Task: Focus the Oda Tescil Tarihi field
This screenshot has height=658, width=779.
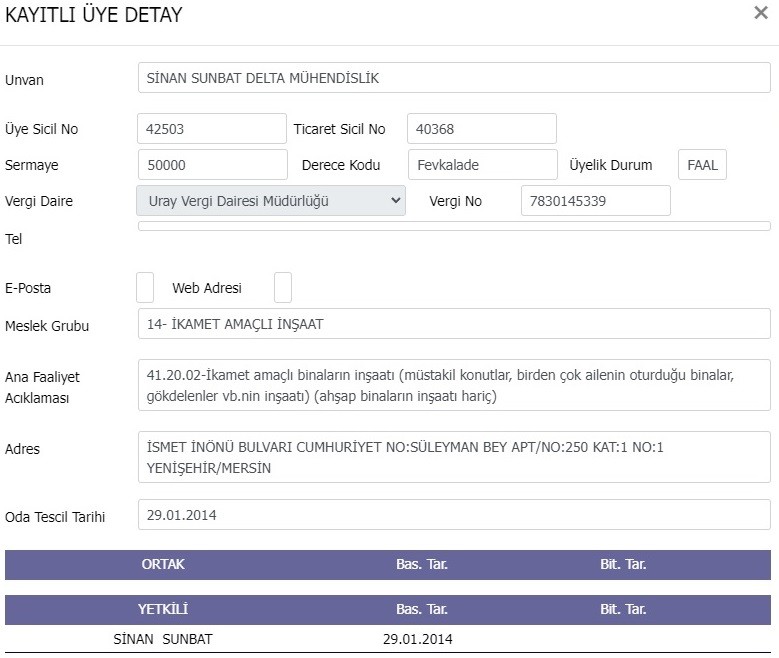Action: (x=454, y=515)
